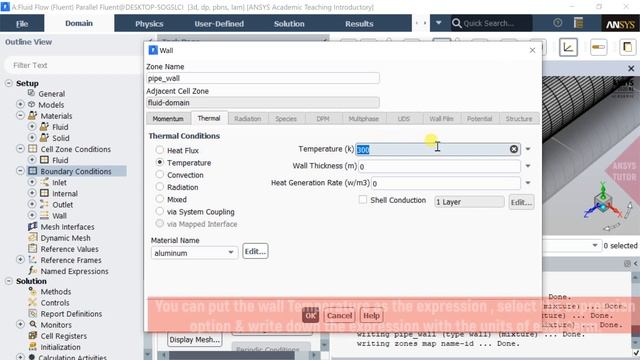Click the Monitors icon
The image size is (640, 360).
click(x=32, y=324)
